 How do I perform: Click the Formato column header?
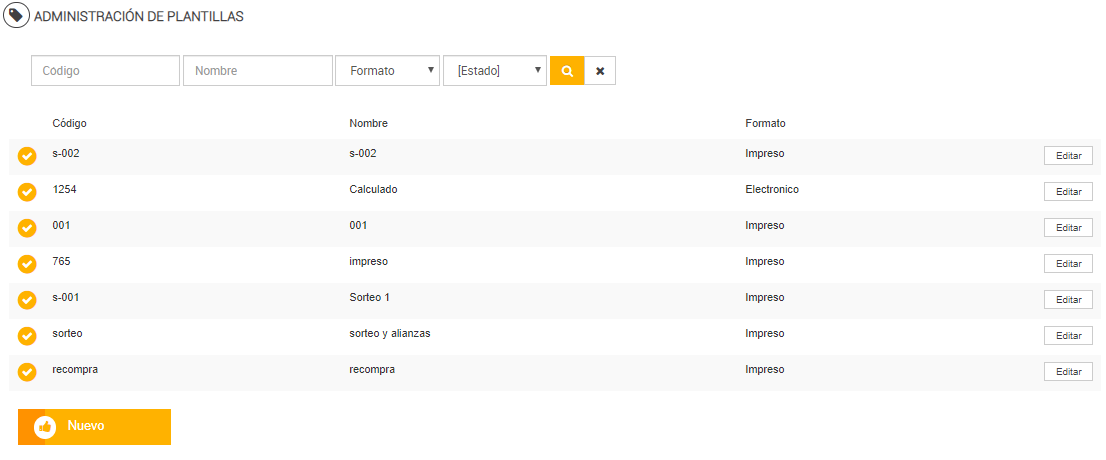point(765,123)
